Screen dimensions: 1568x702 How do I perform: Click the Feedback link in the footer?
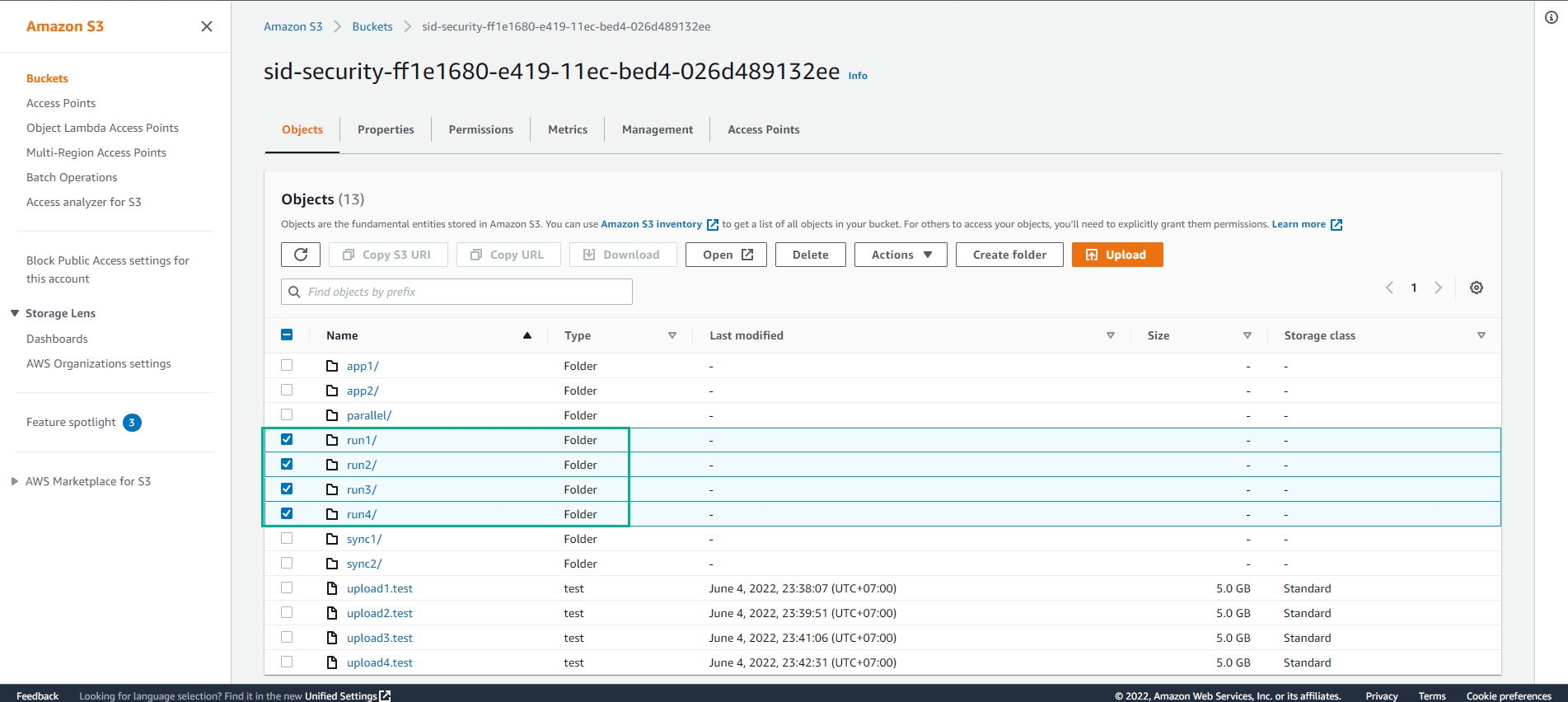[x=38, y=696]
